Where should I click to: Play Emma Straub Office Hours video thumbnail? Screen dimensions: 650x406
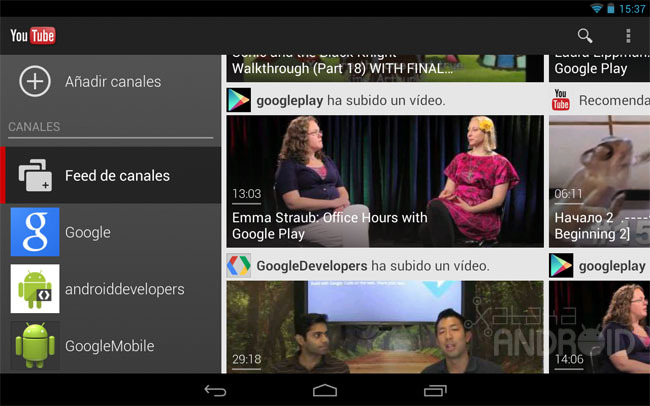(385, 181)
